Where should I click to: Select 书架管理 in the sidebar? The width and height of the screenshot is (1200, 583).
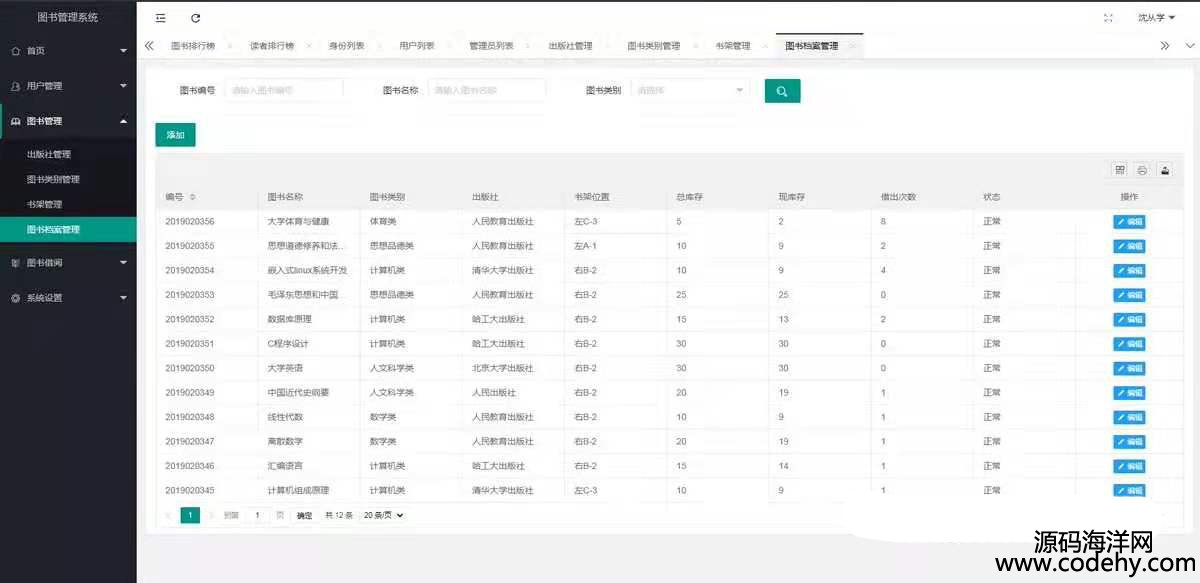point(45,205)
